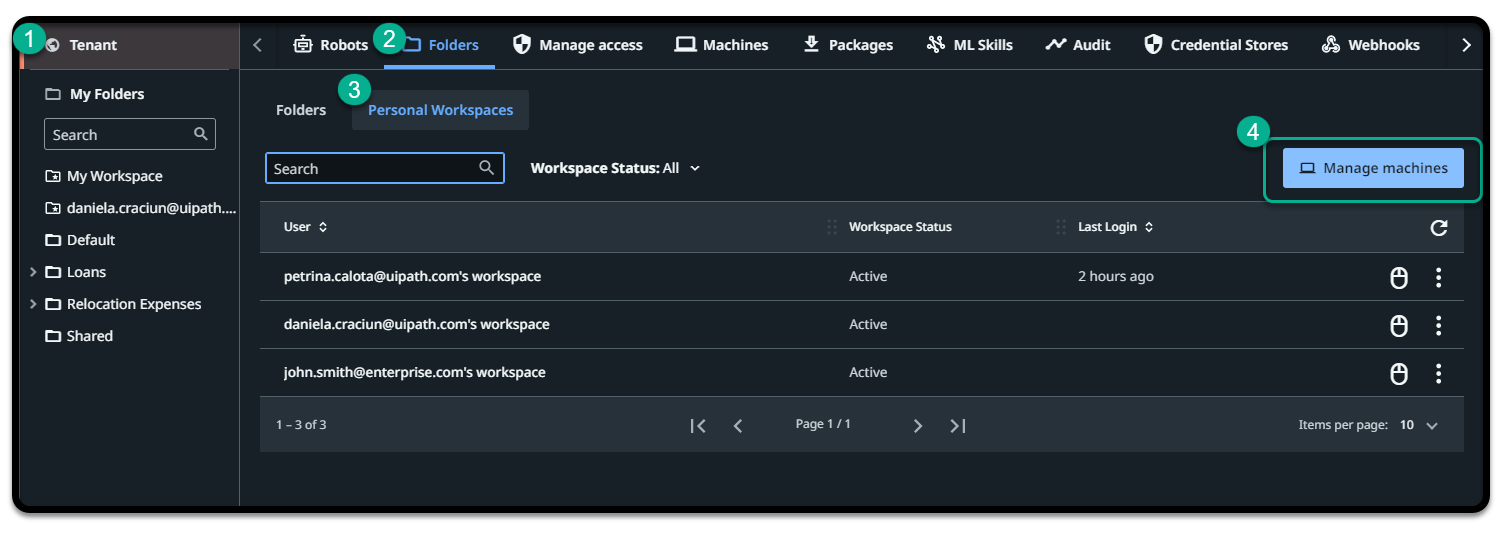The image size is (1511, 533).
Task: Click the Robots tab robot icon
Action: coord(303,44)
